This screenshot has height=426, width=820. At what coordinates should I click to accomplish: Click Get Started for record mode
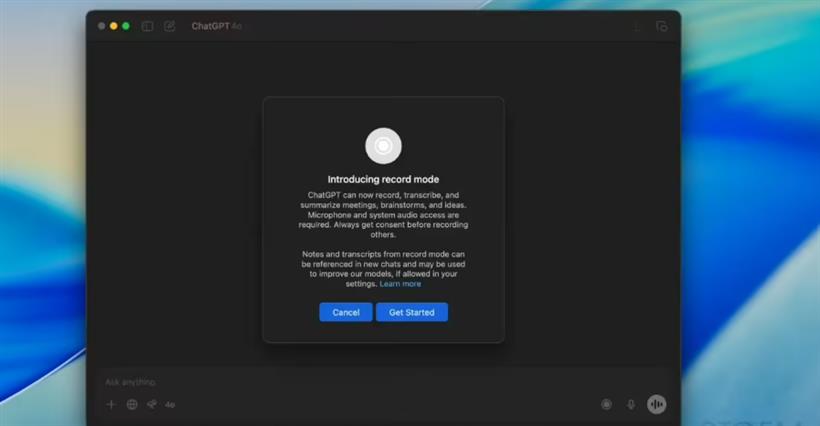[412, 312]
